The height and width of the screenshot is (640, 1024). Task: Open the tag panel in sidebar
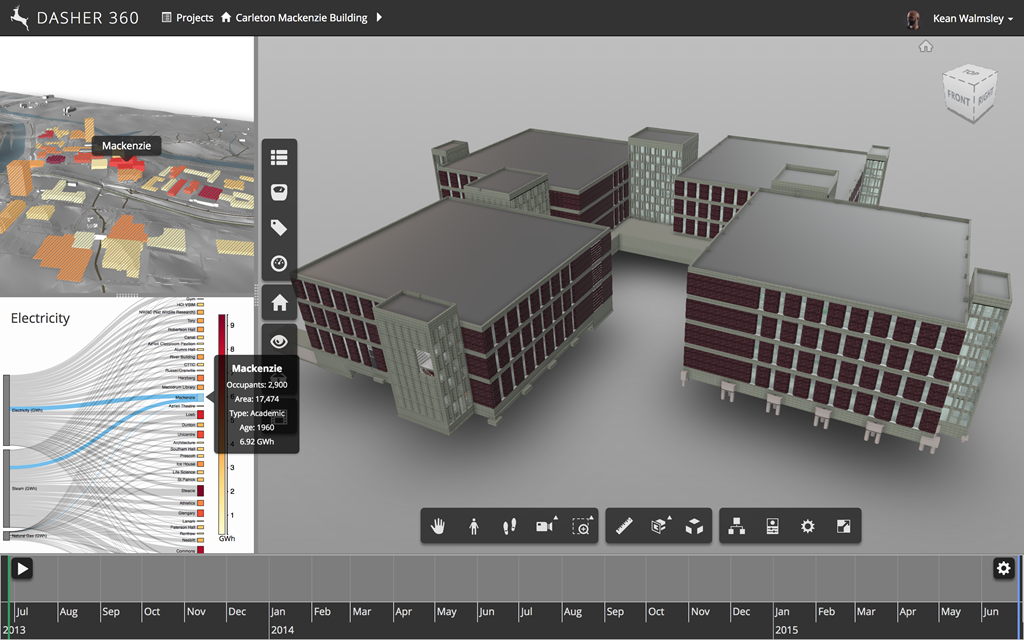coord(279,228)
